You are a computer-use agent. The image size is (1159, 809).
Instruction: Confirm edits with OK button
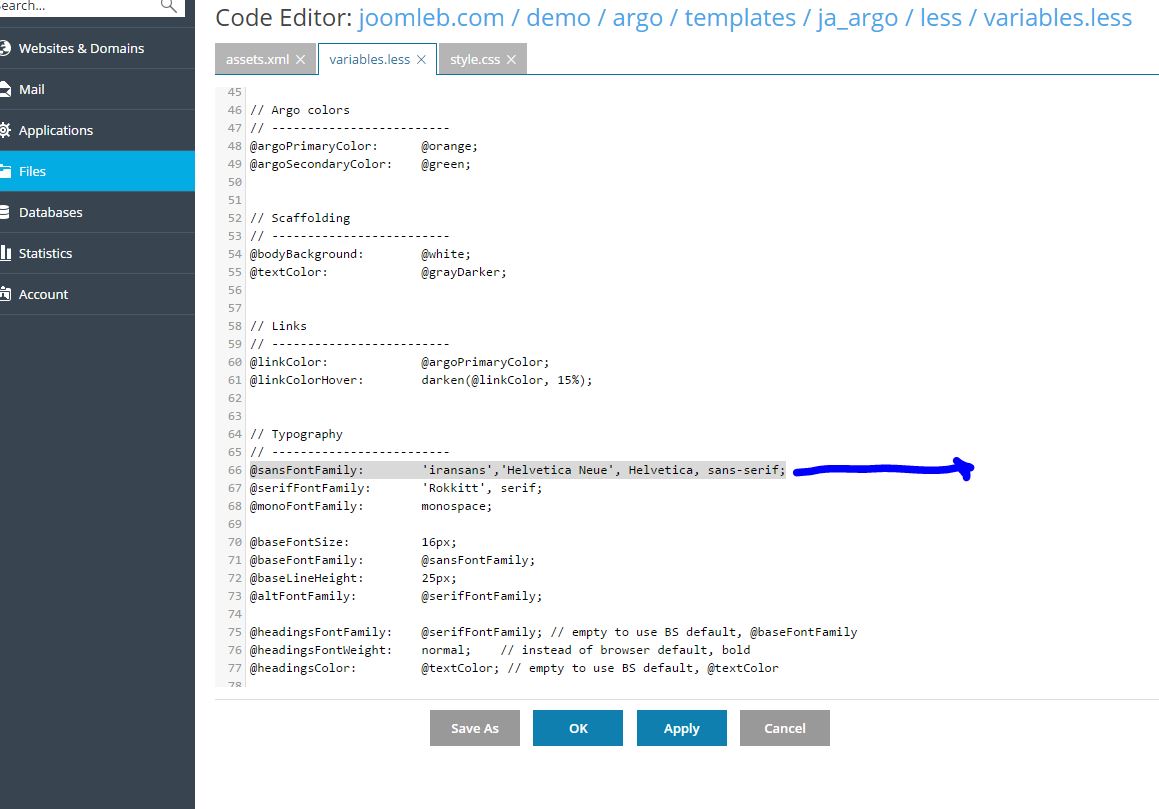pyautogui.click(x=578, y=728)
